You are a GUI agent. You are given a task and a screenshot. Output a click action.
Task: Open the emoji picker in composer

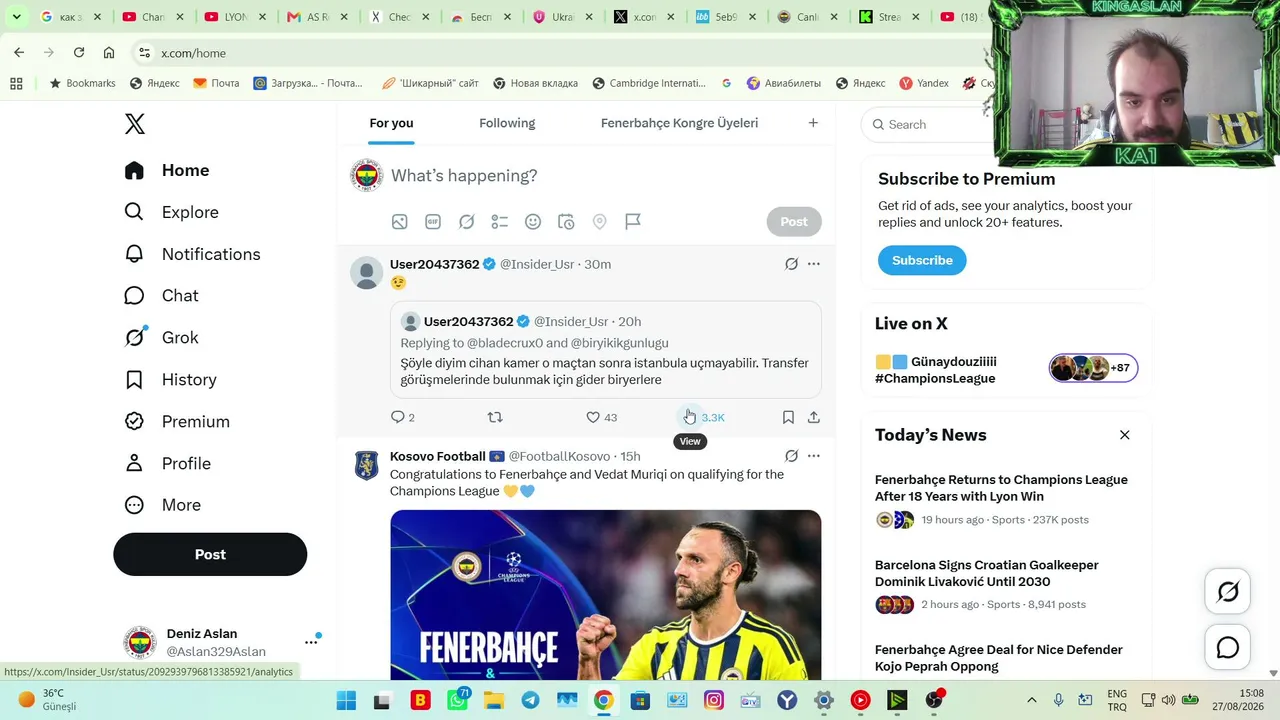(533, 222)
